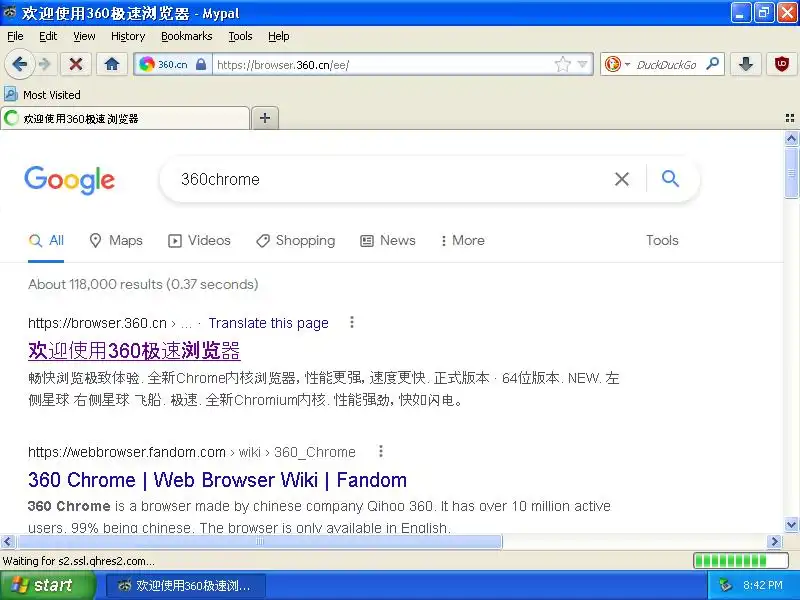This screenshot has width=800, height=600.
Task: Go back with the Back arrow button
Action: (x=19, y=64)
